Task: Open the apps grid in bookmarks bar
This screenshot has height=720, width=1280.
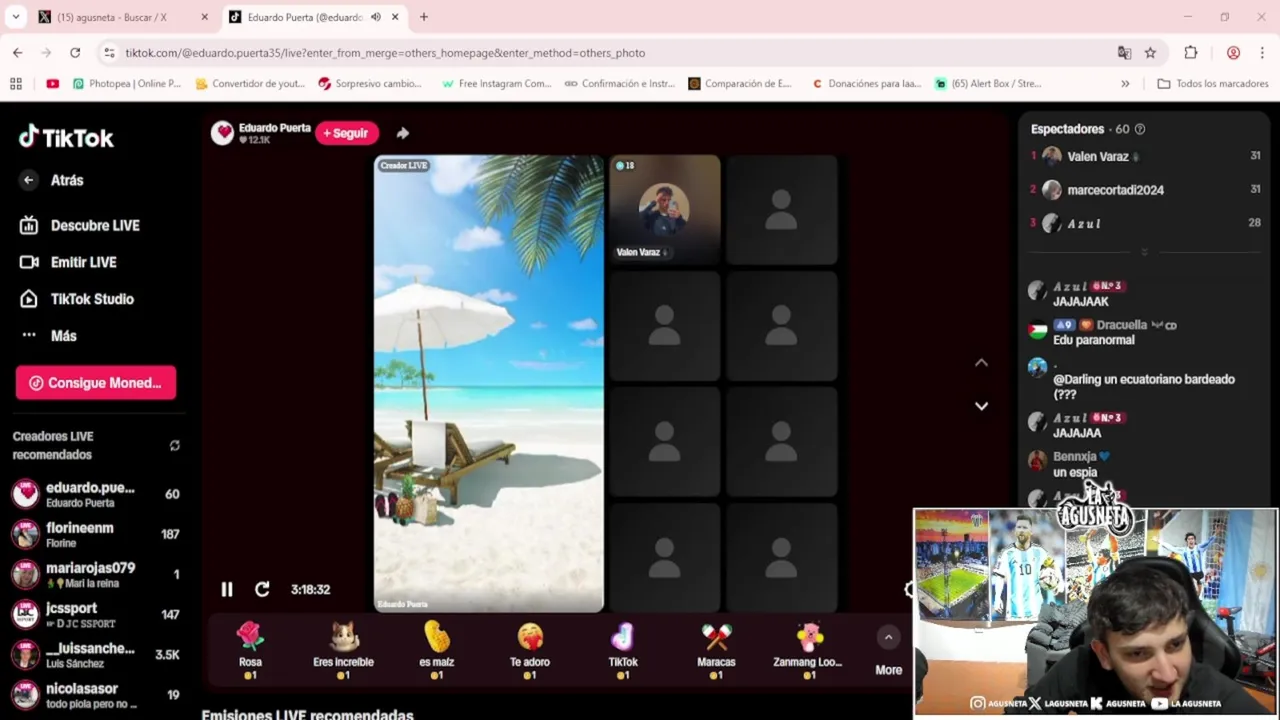Action: click(x=16, y=84)
